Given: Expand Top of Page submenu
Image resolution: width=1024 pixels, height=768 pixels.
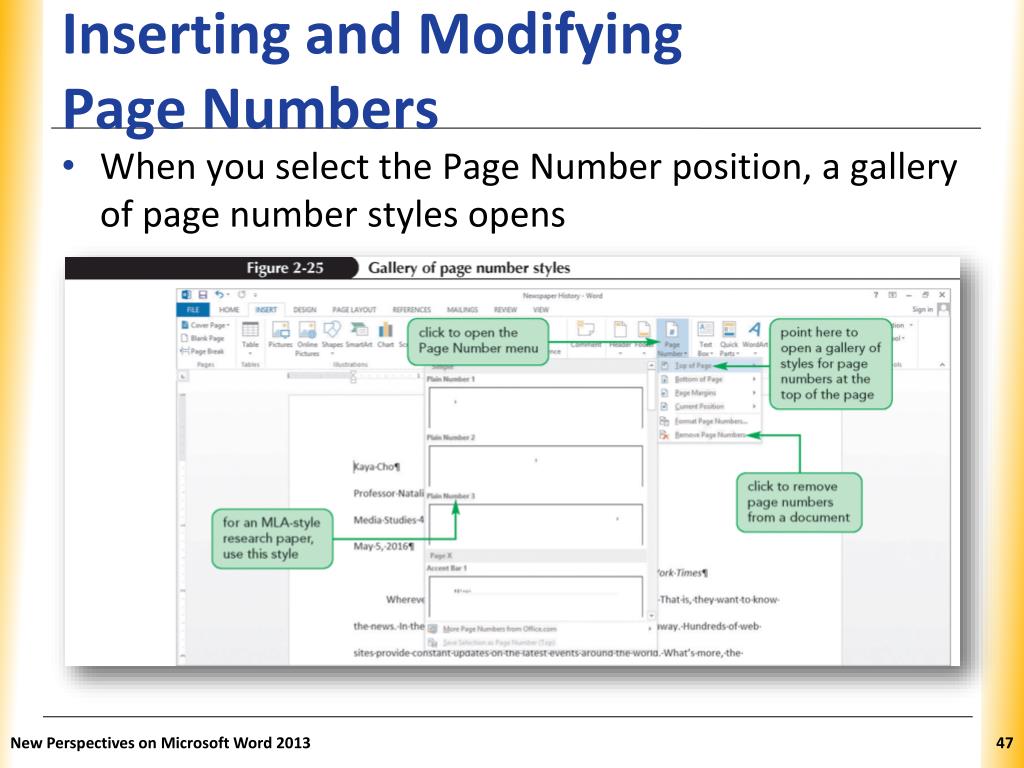Looking at the screenshot, I should [x=708, y=366].
